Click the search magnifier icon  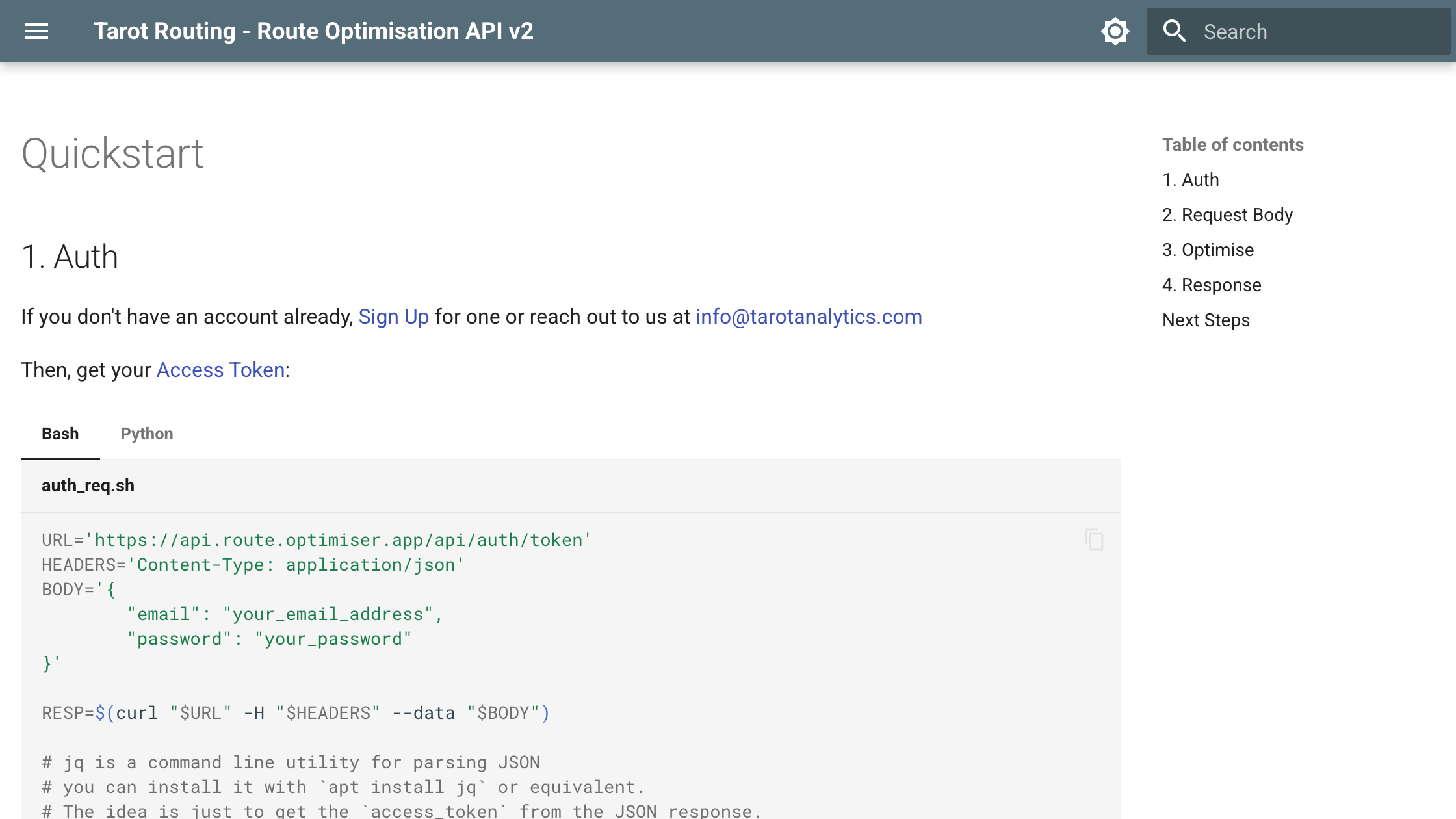[x=1175, y=31]
